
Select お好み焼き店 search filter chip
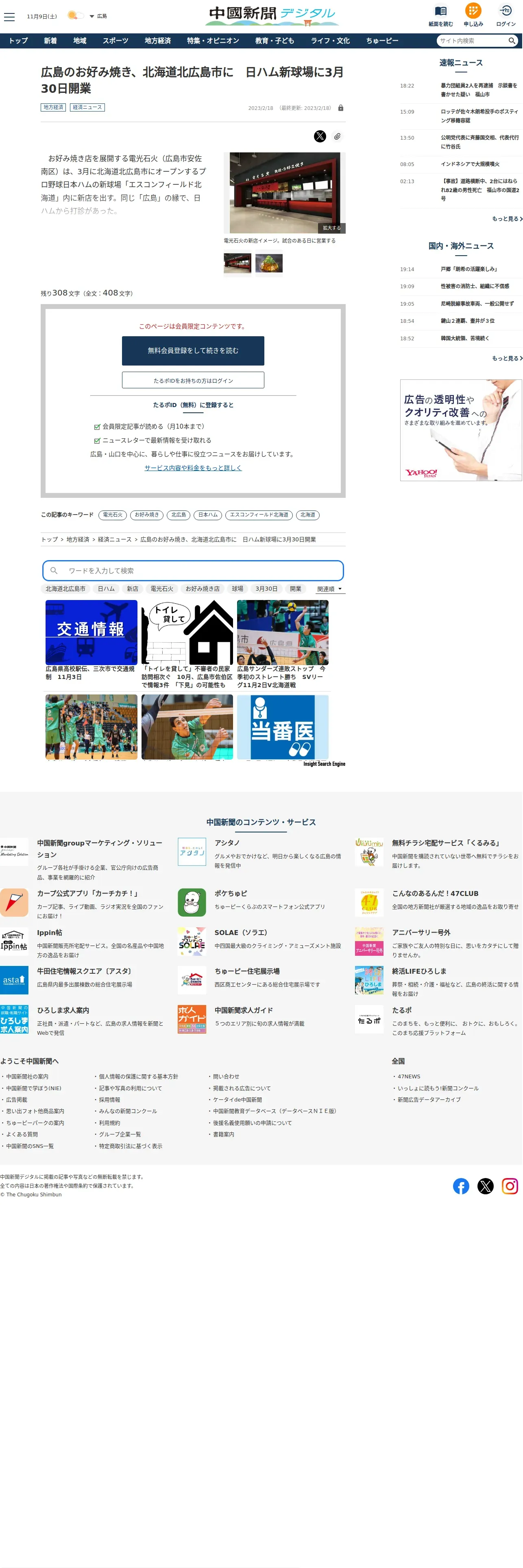click(x=203, y=589)
